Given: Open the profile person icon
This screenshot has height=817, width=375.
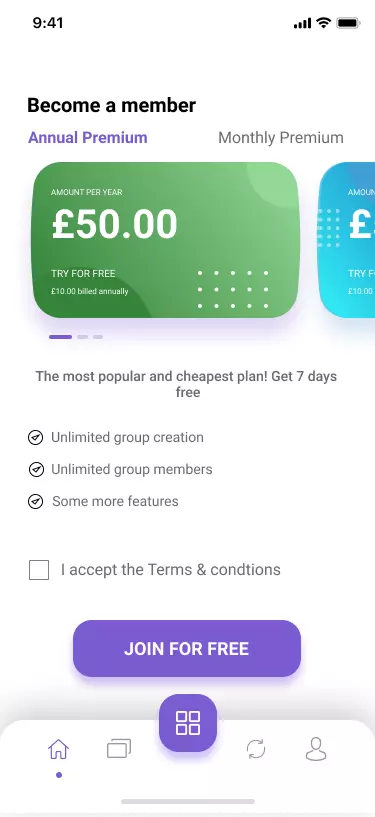Looking at the screenshot, I should [x=316, y=749].
